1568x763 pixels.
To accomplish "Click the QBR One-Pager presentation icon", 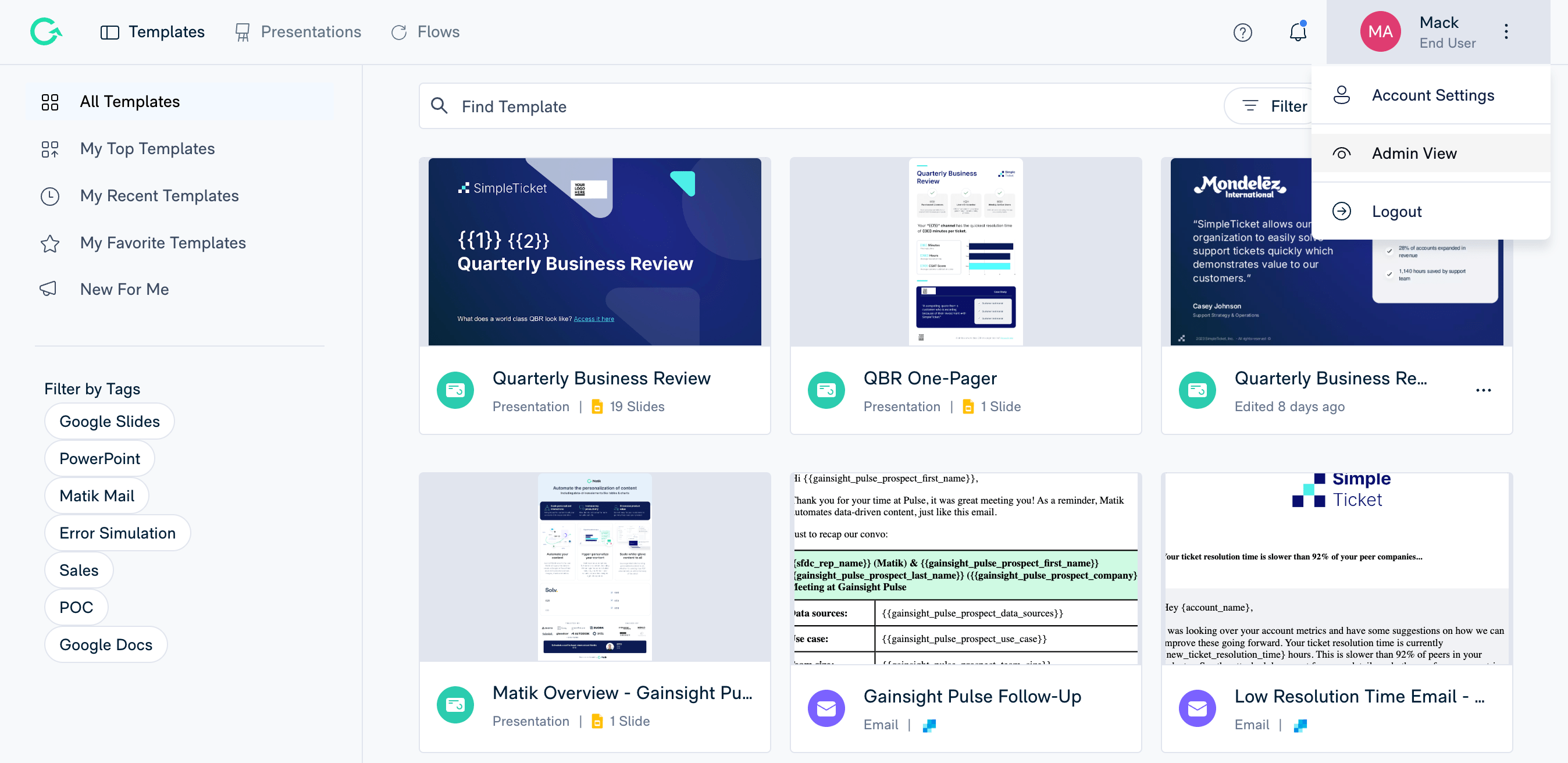I will 826,390.
